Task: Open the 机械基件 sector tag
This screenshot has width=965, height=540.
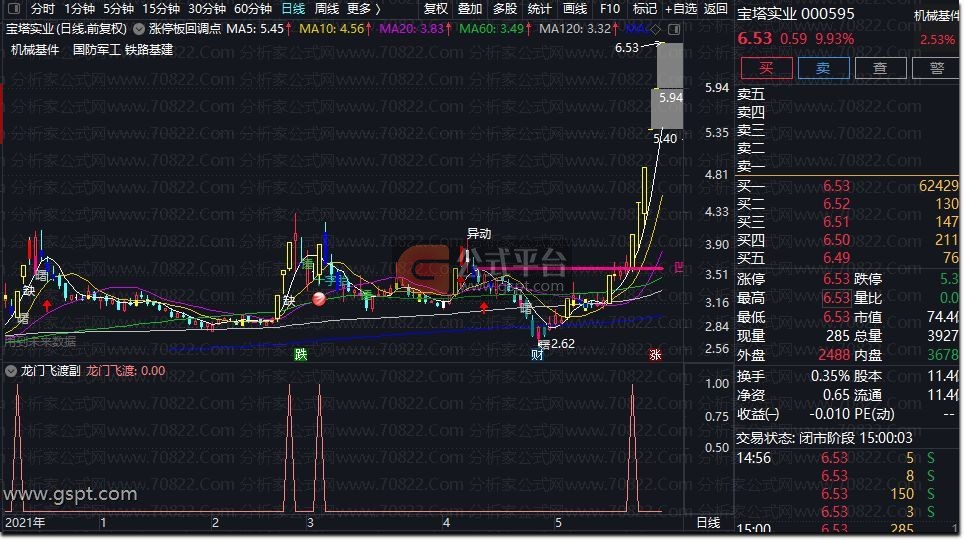Action: pyautogui.click(x=35, y=50)
